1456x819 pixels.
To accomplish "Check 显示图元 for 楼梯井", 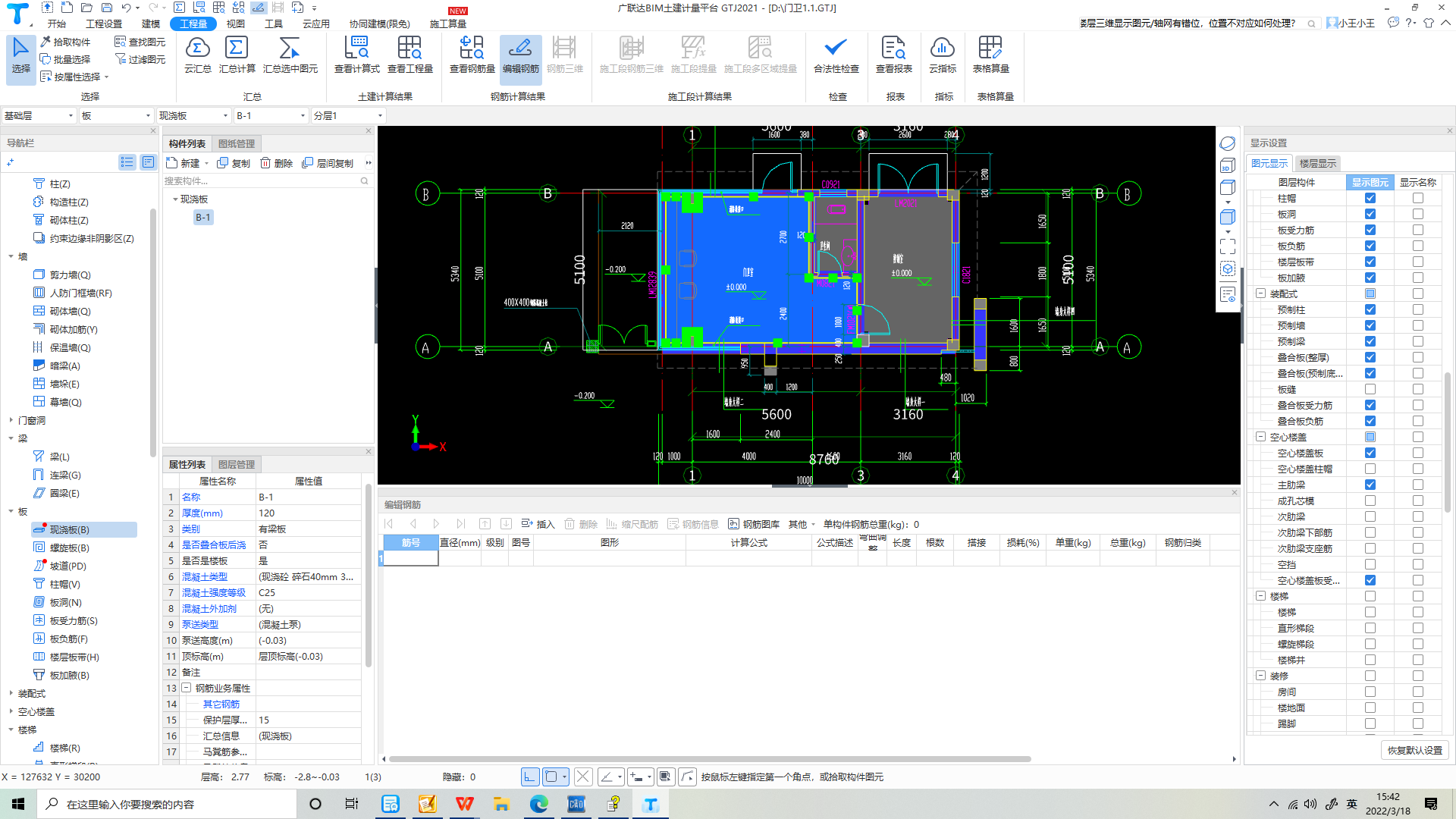I will pos(1370,660).
